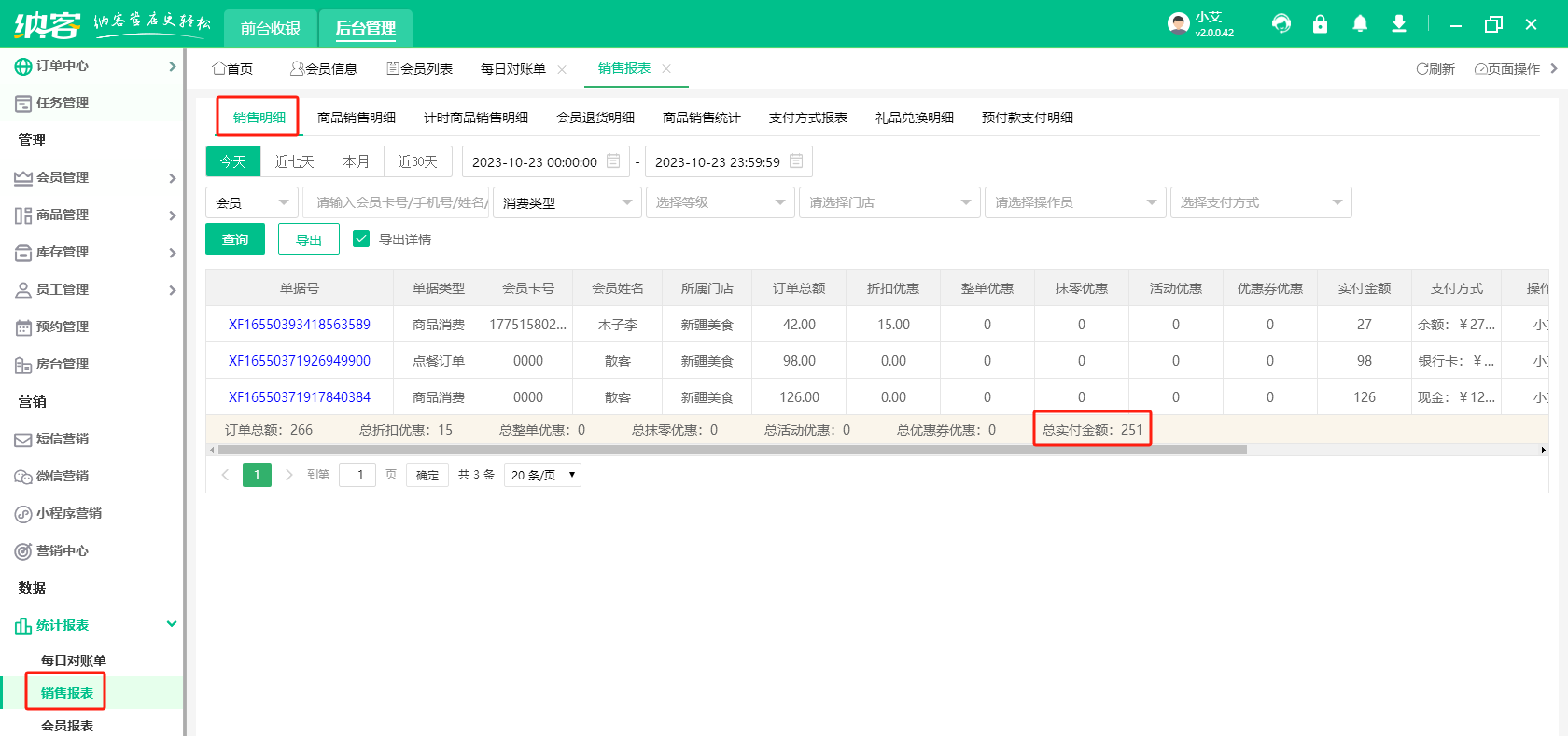Open order XF16550371917840384
The image size is (1568, 736).
[300, 397]
